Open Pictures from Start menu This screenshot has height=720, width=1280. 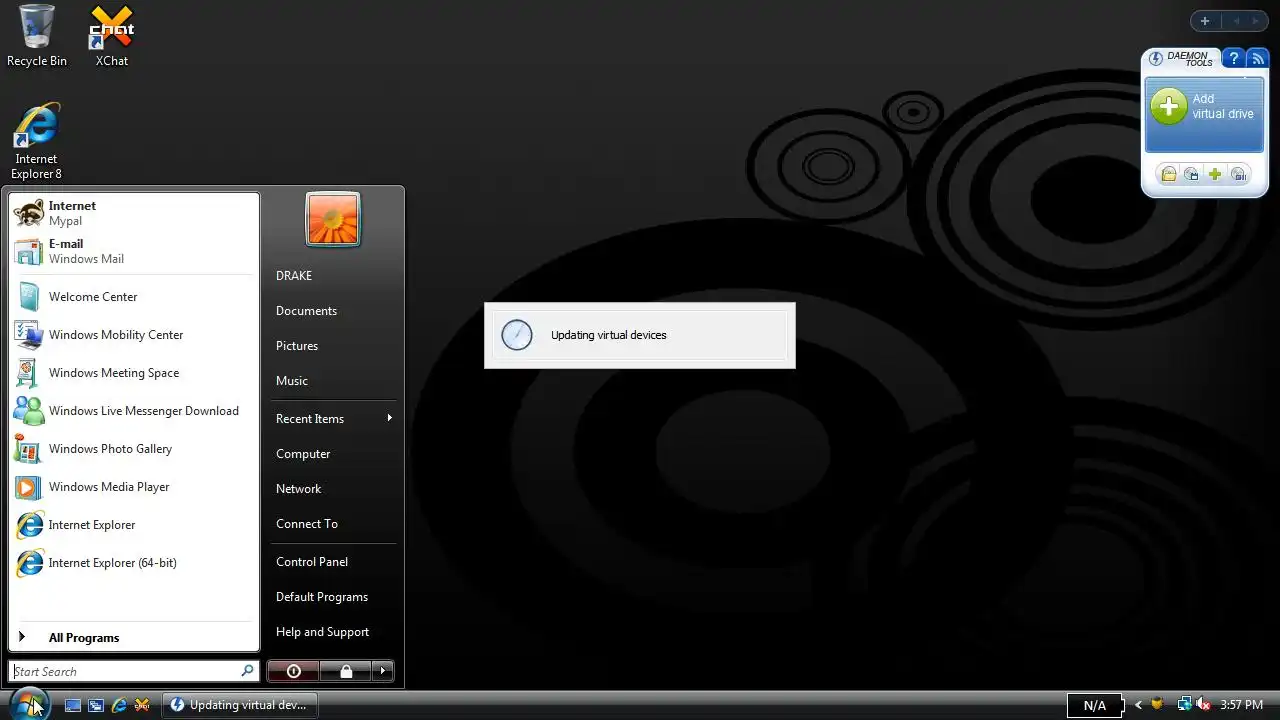pos(334,346)
